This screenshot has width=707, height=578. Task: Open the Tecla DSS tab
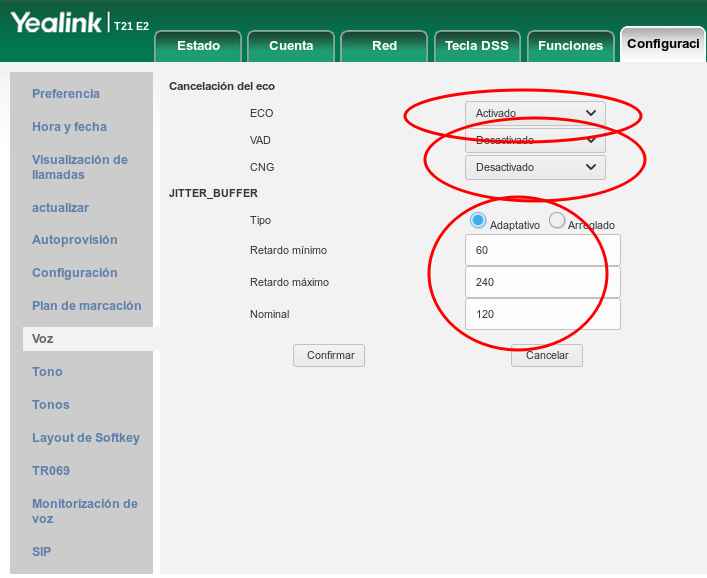[477, 46]
